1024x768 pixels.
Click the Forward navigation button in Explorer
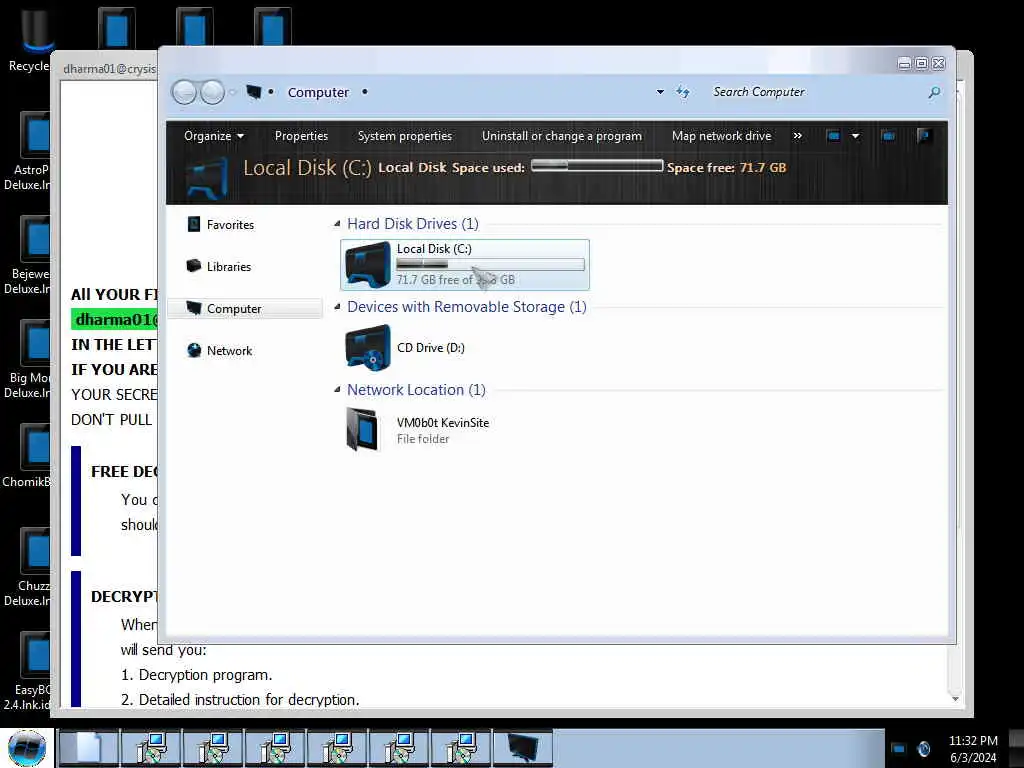pos(212,92)
